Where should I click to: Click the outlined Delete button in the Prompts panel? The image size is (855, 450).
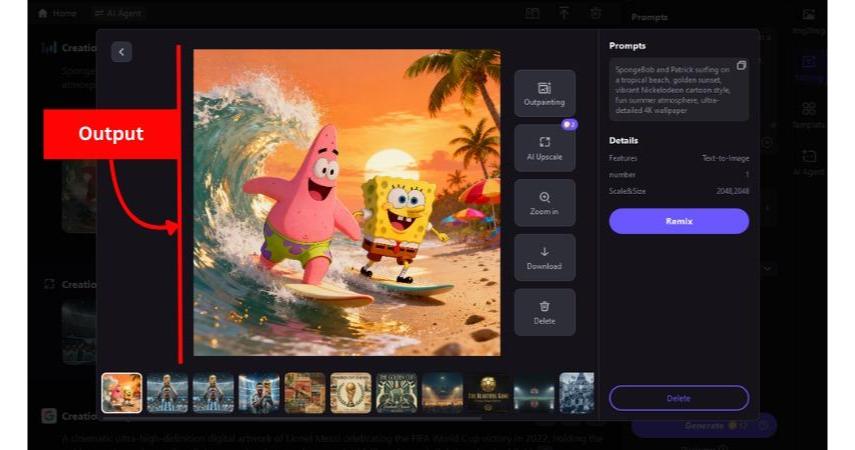coord(679,398)
